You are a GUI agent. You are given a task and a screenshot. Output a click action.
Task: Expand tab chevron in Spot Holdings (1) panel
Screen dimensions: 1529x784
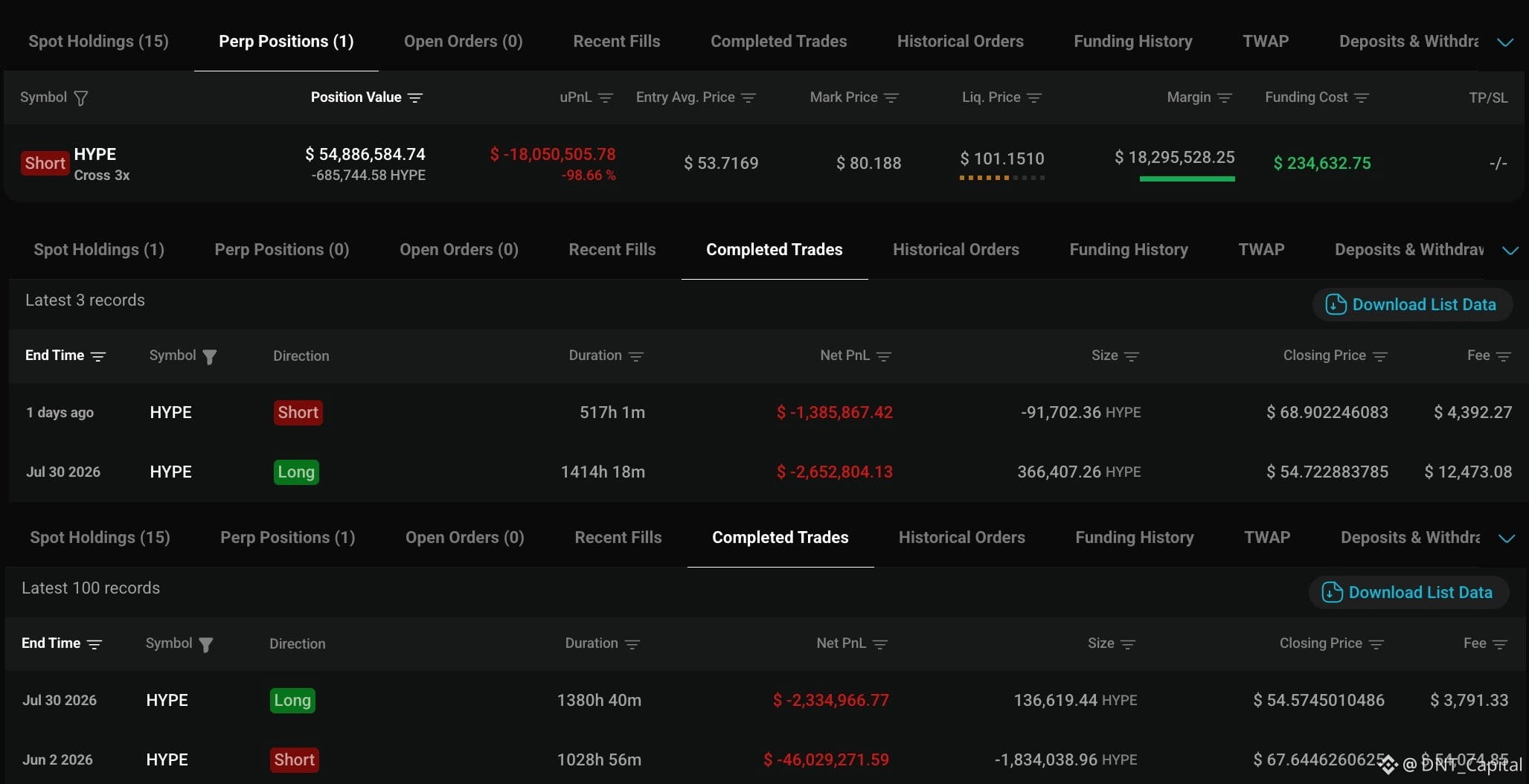tap(1510, 251)
